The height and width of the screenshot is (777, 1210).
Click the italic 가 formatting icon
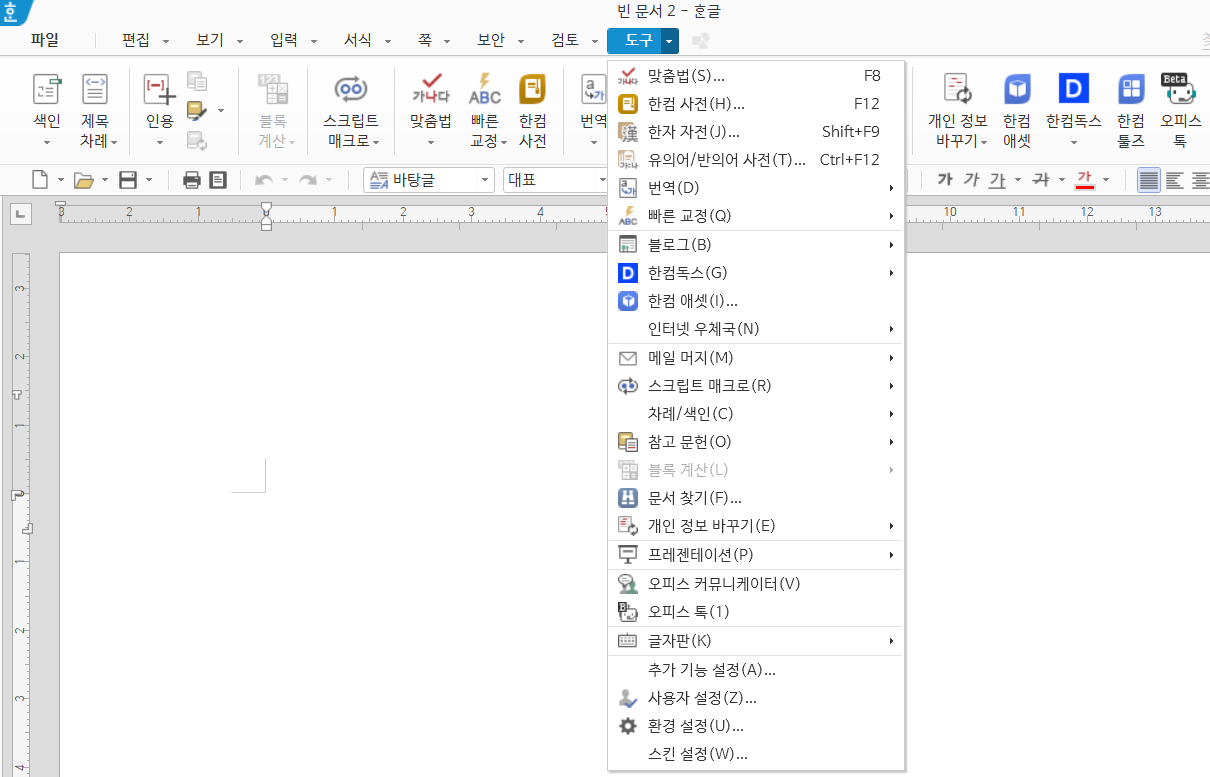(971, 180)
